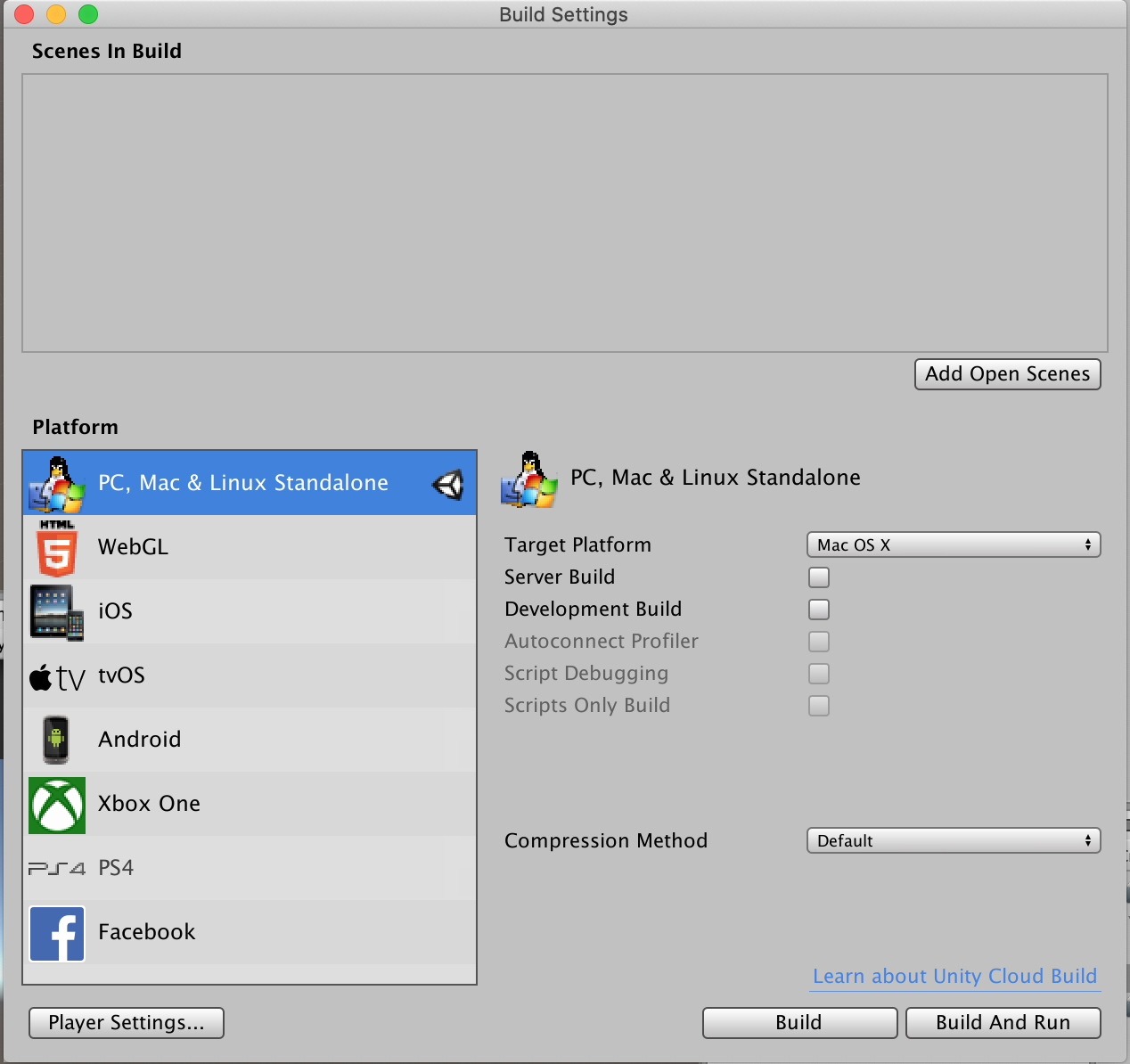
Task: Toggle the Autoconnect Profiler checkbox
Action: 819,642
